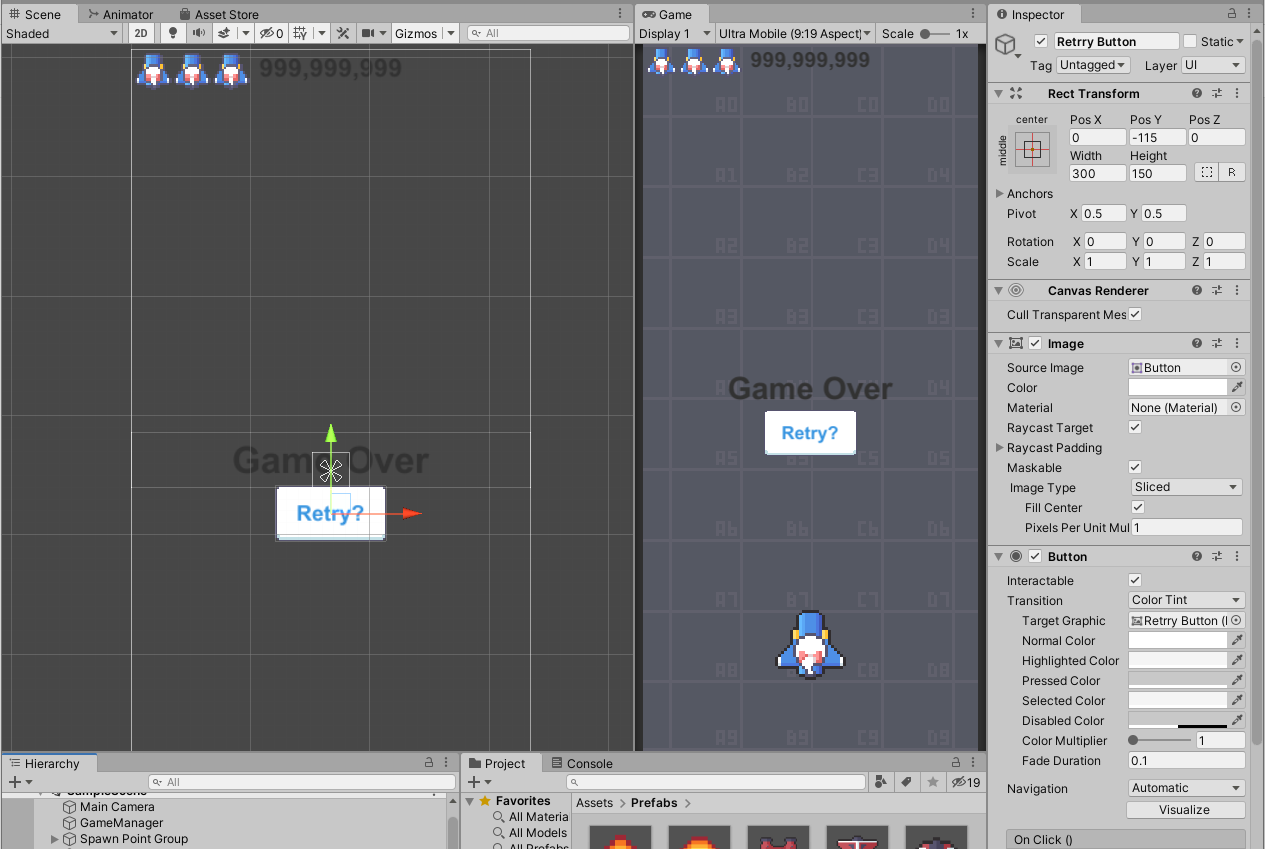Toggle Raycast Target checkbox
Image resolution: width=1265 pixels, height=849 pixels.
(1135, 427)
